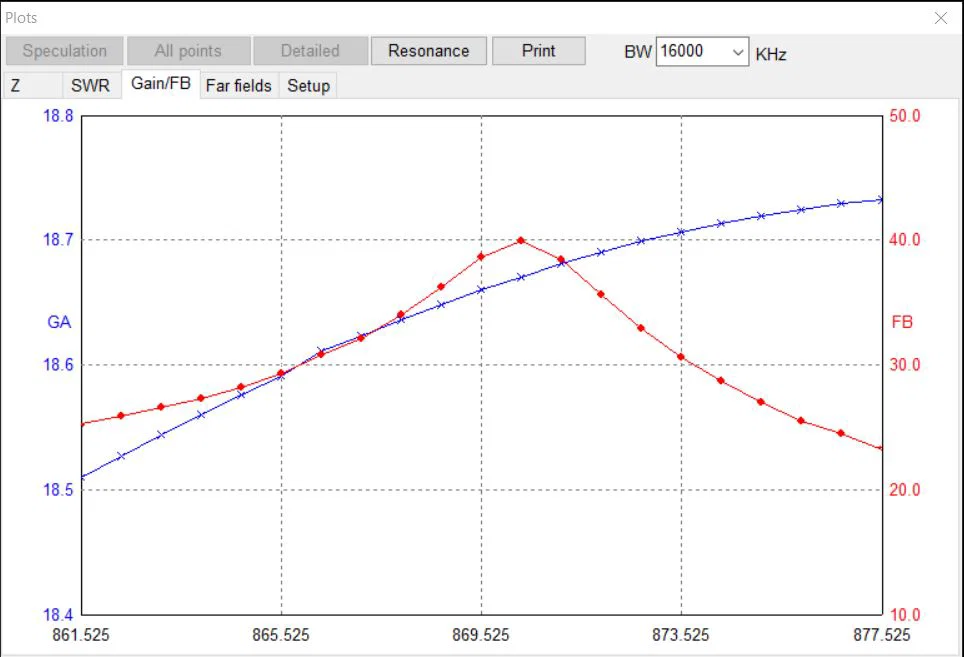This screenshot has height=657, width=964.
Task: Click the 877.525 frequency axis label
Action: click(882, 635)
